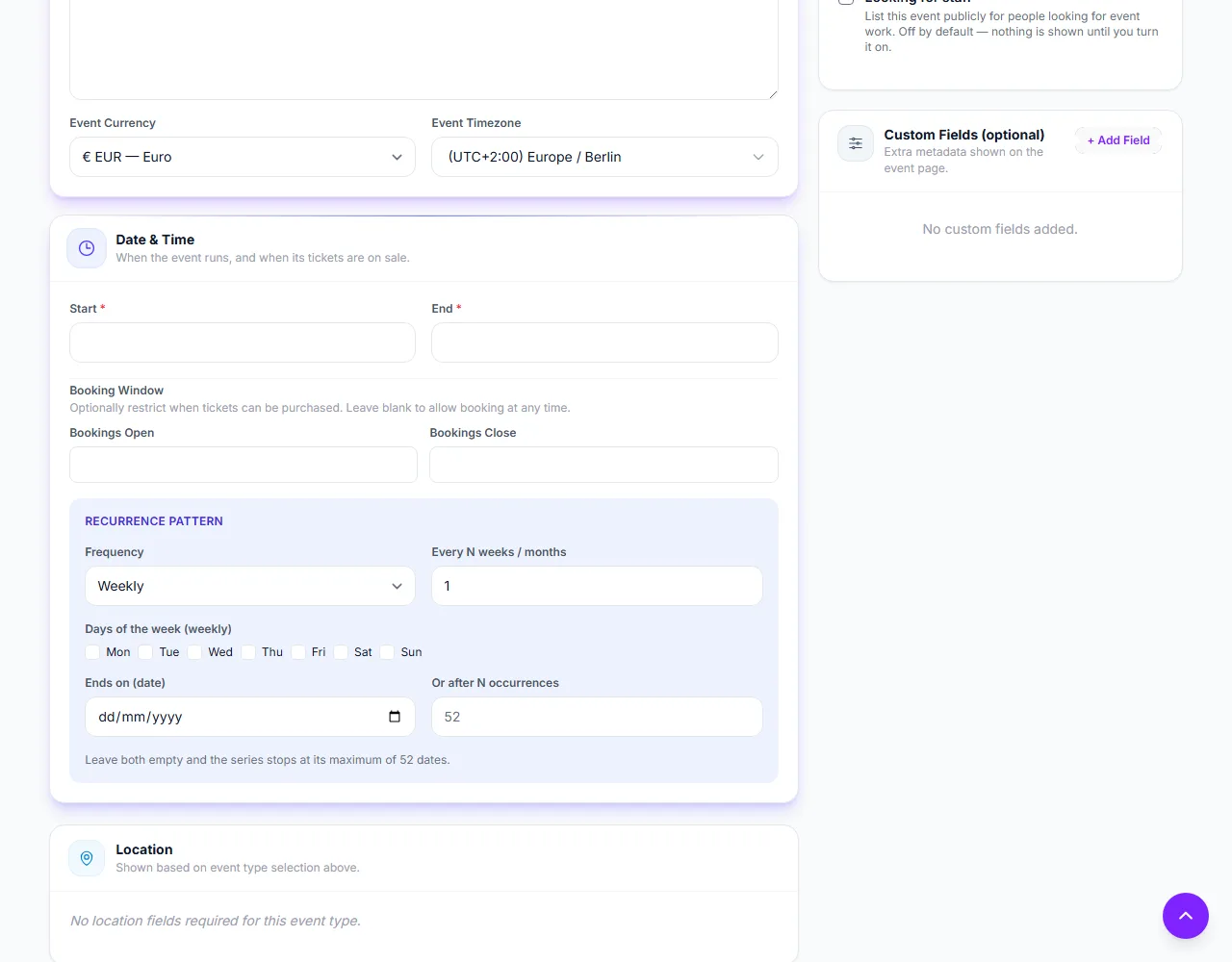Viewport: 1232px width, 962px height.
Task: Click the 'No location fields required' message
Action: tap(216, 921)
